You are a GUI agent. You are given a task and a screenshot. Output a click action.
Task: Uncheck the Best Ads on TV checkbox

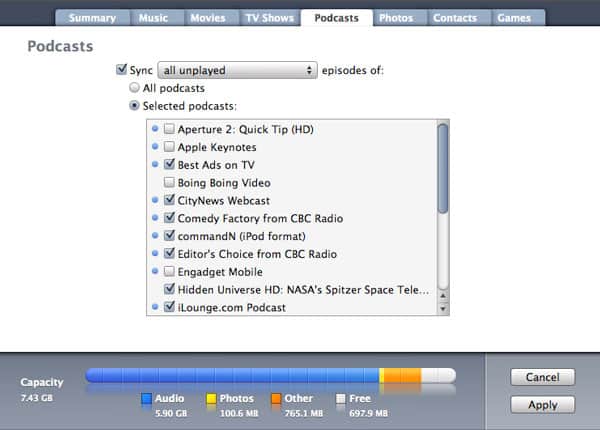169,164
